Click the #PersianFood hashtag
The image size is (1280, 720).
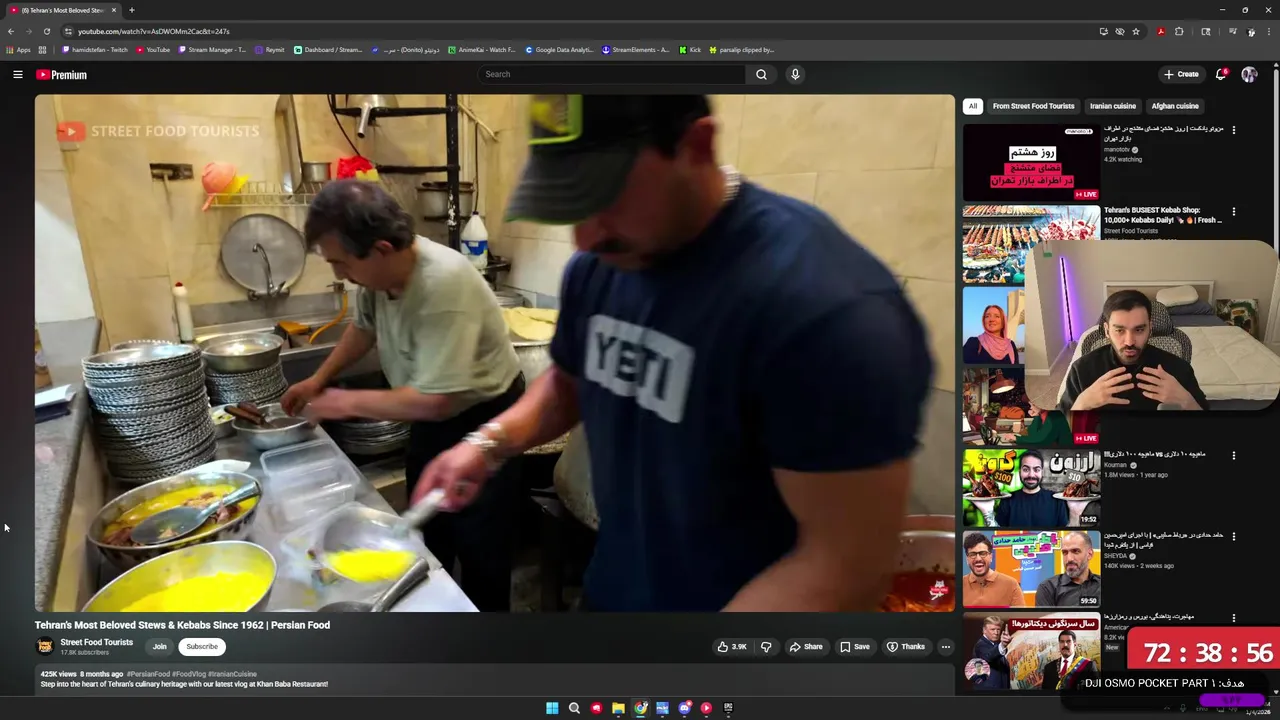(148, 674)
